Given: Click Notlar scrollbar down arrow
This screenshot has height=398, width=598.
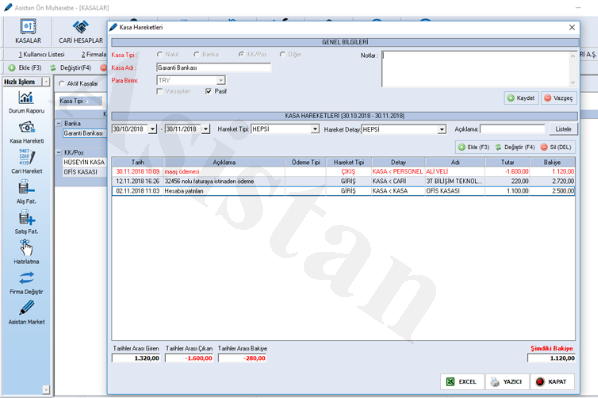Looking at the screenshot, I should tap(573, 82).
